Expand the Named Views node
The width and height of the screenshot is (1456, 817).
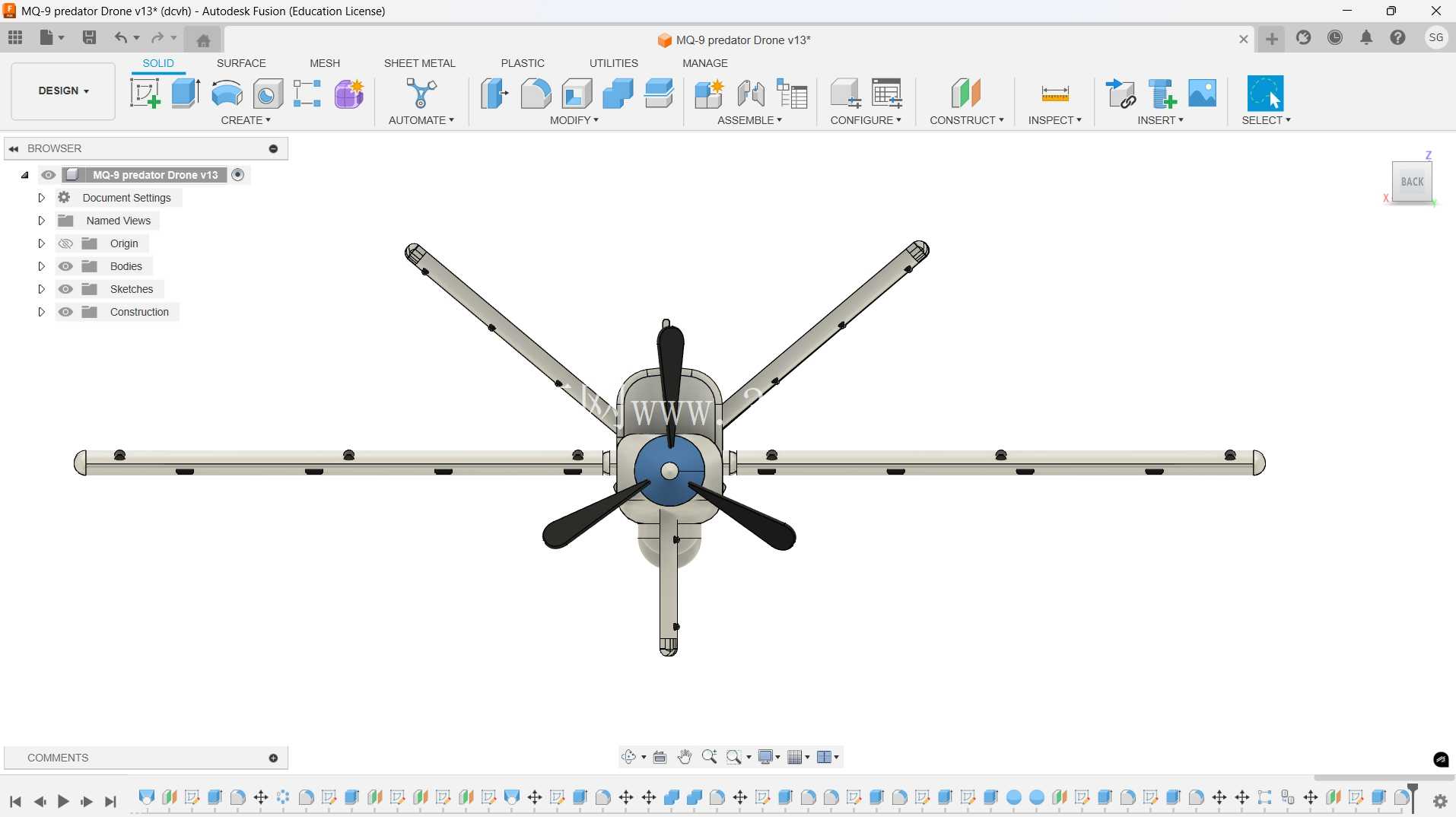click(42, 221)
